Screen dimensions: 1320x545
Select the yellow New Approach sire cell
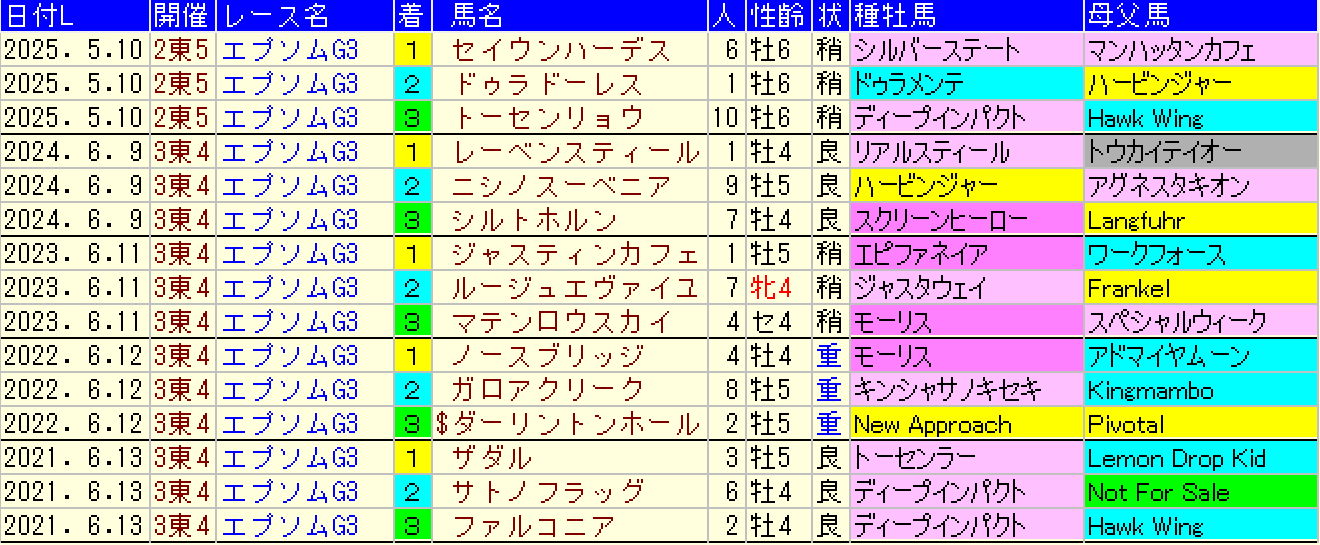coord(966,425)
